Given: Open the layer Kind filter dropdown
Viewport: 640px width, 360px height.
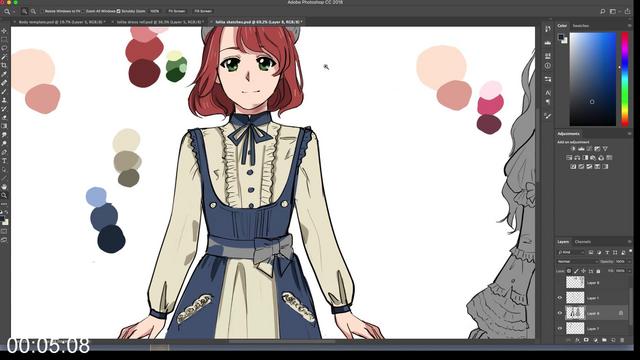Looking at the screenshot, I should click(571, 252).
